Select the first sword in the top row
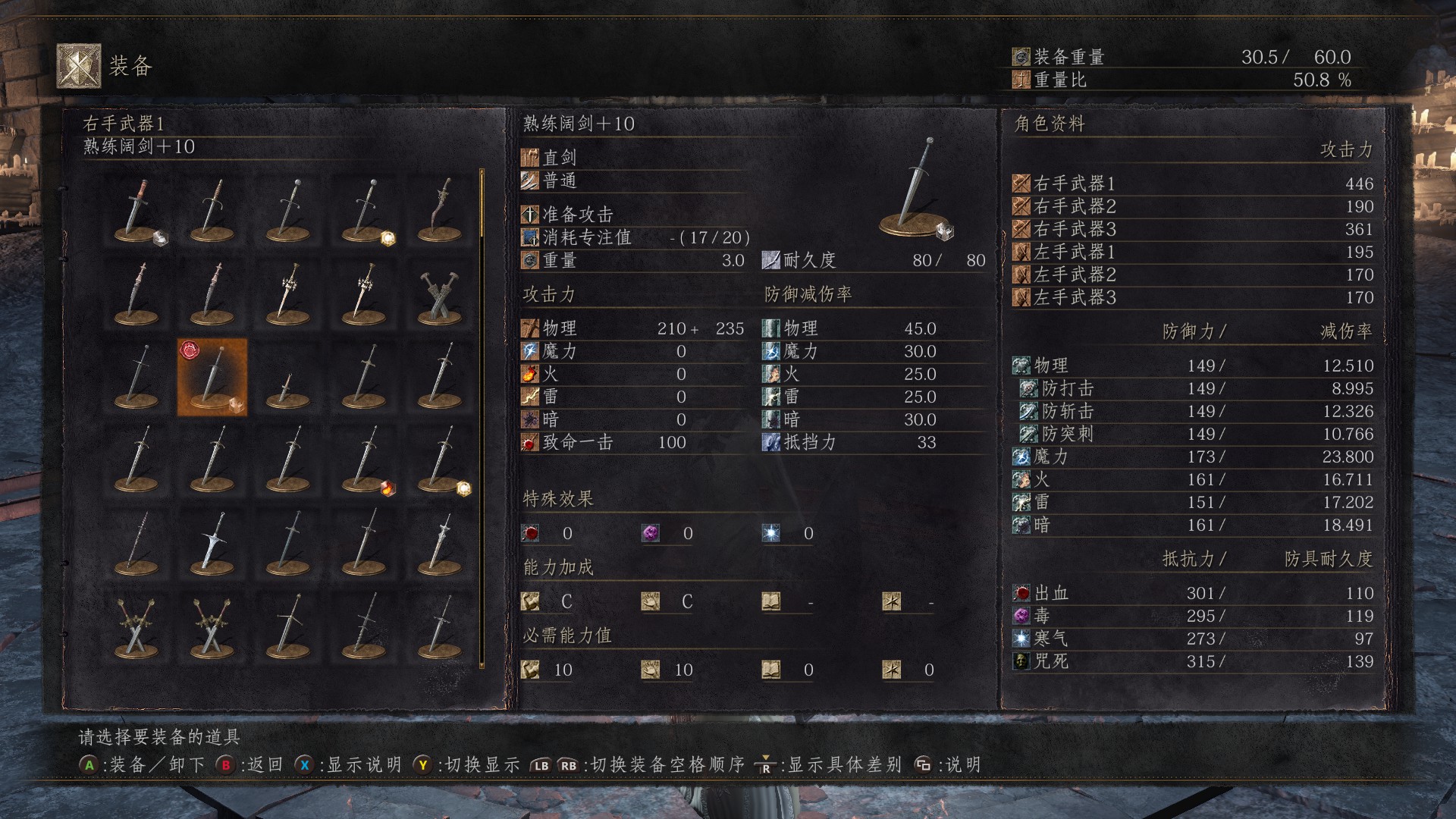This screenshot has height=819, width=1456. tap(137, 211)
